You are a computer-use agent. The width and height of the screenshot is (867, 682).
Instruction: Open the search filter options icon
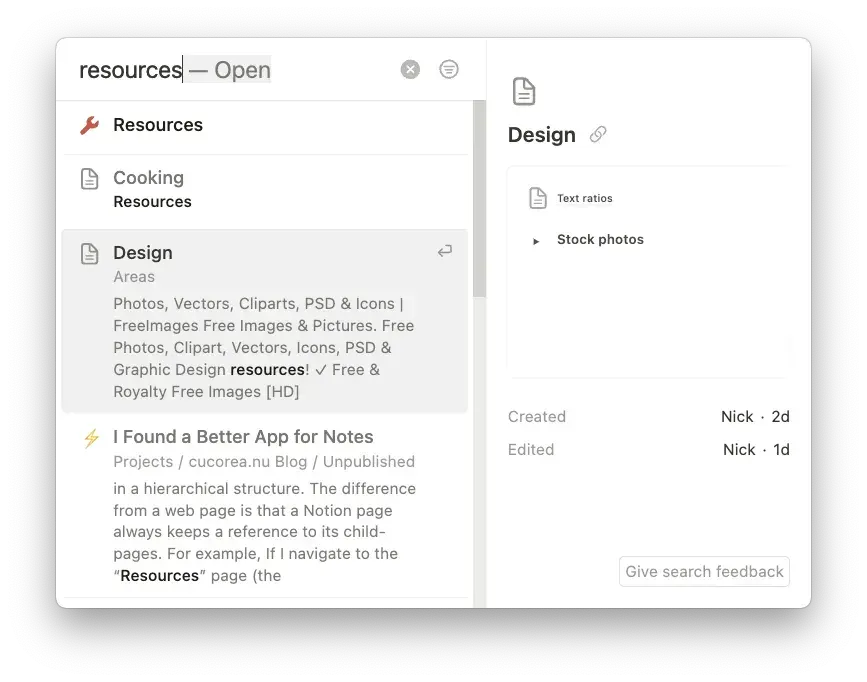pos(448,68)
